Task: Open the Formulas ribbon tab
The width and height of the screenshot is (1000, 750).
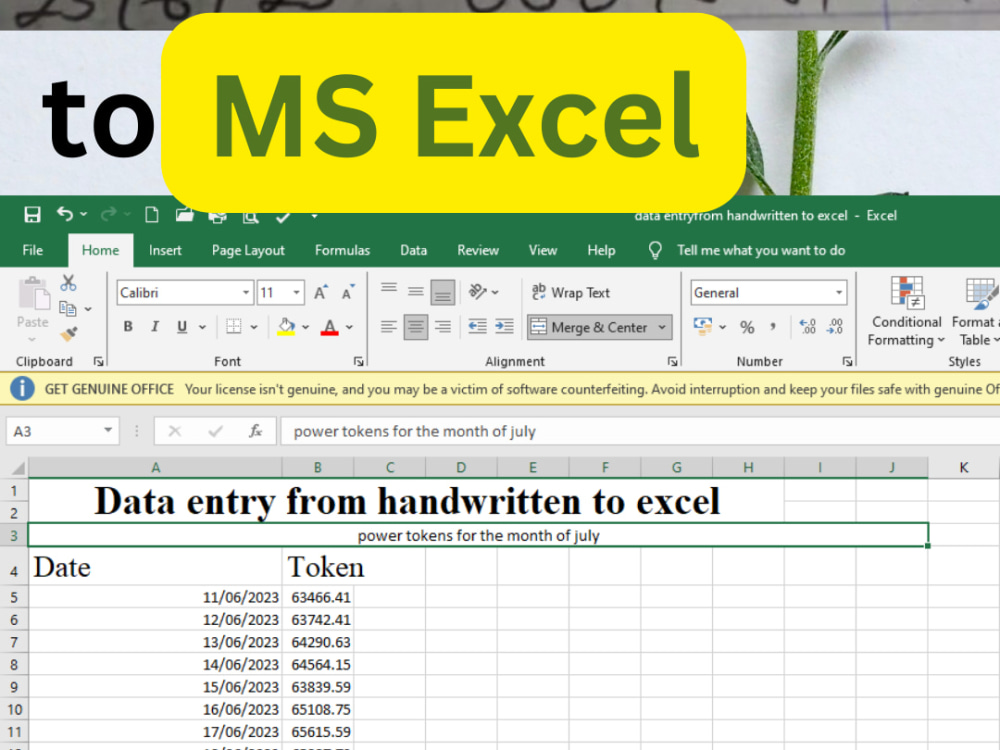Action: [342, 250]
